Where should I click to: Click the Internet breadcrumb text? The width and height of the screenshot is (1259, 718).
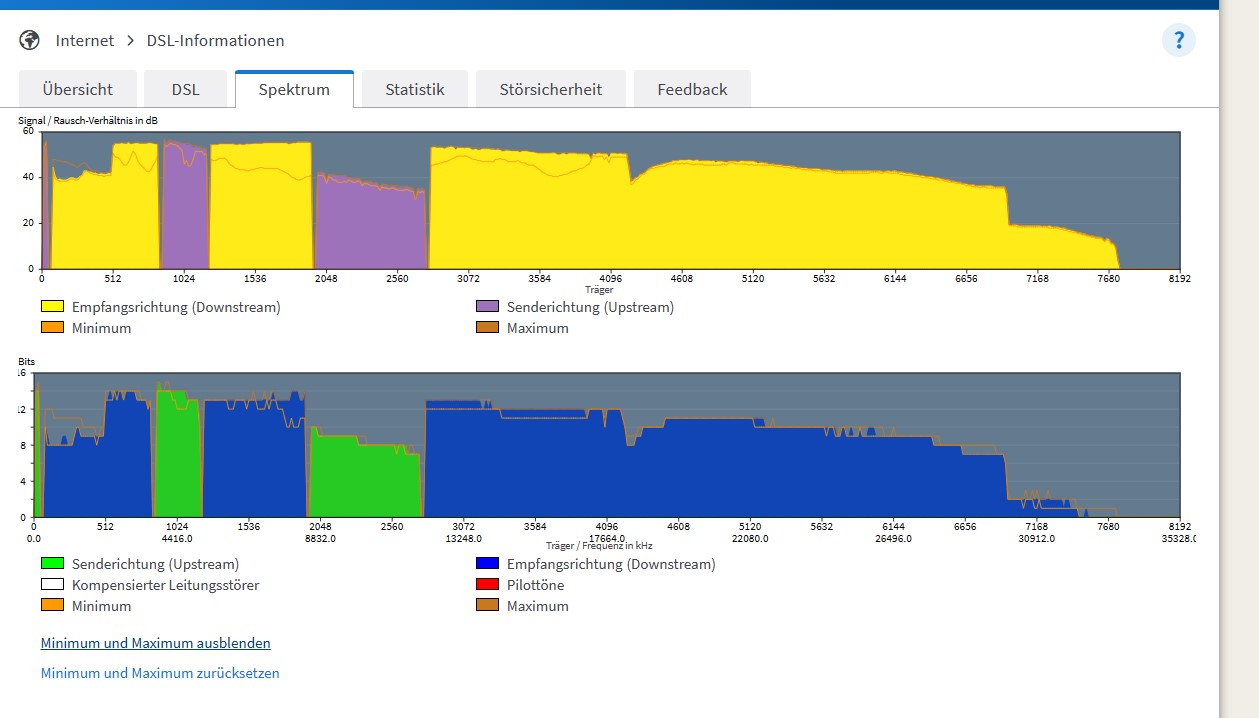coord(85,41)
